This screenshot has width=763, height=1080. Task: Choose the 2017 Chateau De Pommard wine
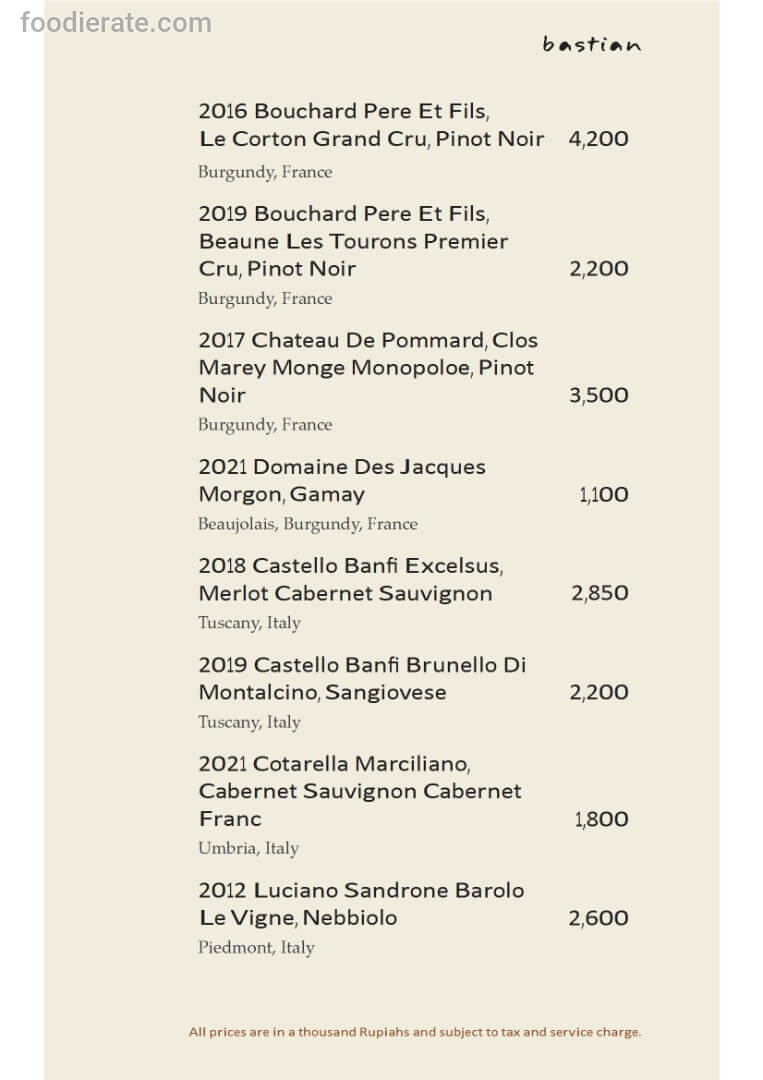(367, 367)
